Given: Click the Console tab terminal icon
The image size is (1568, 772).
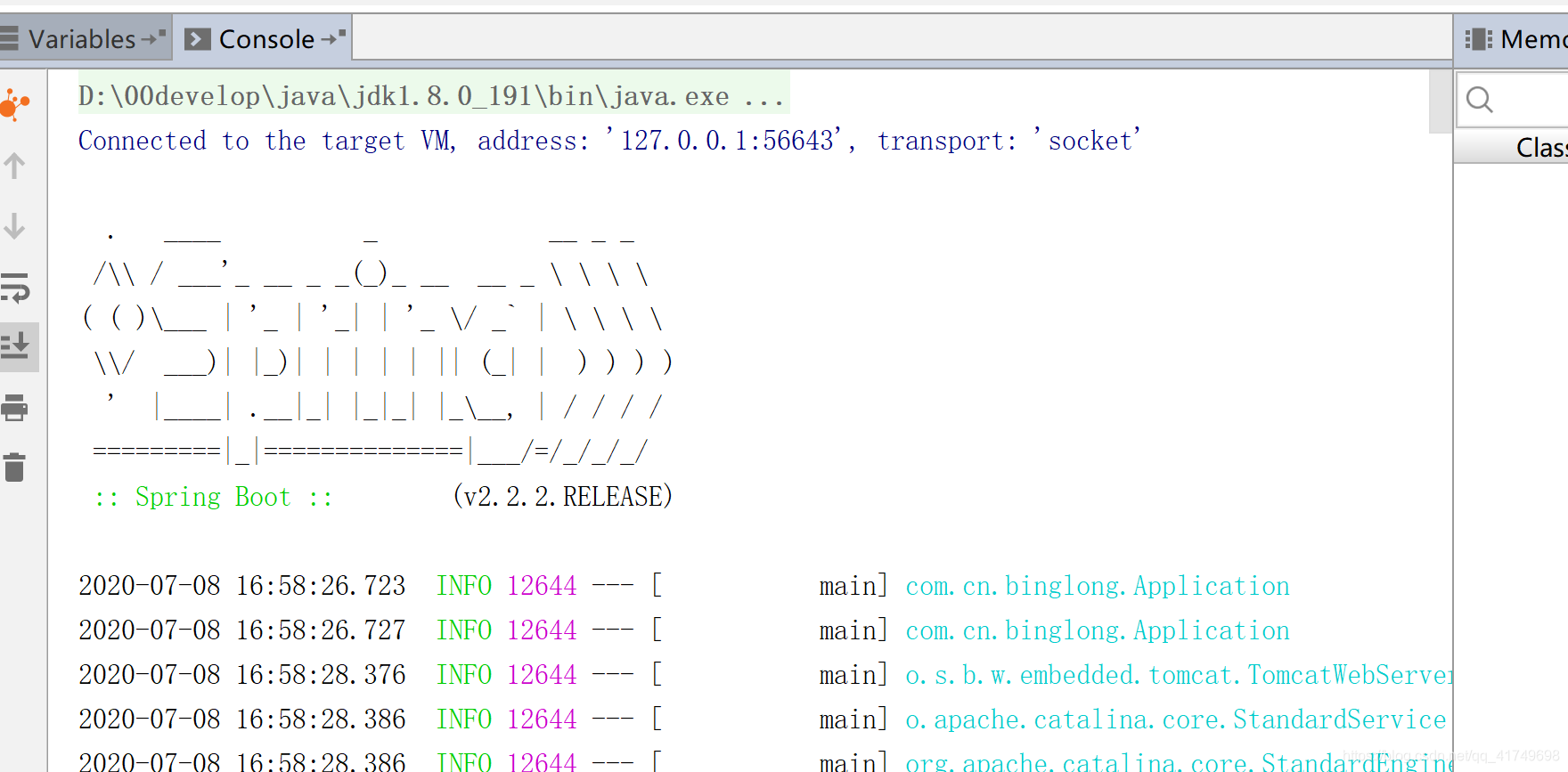Looking at the screenshot, I should tap(198, 39).
